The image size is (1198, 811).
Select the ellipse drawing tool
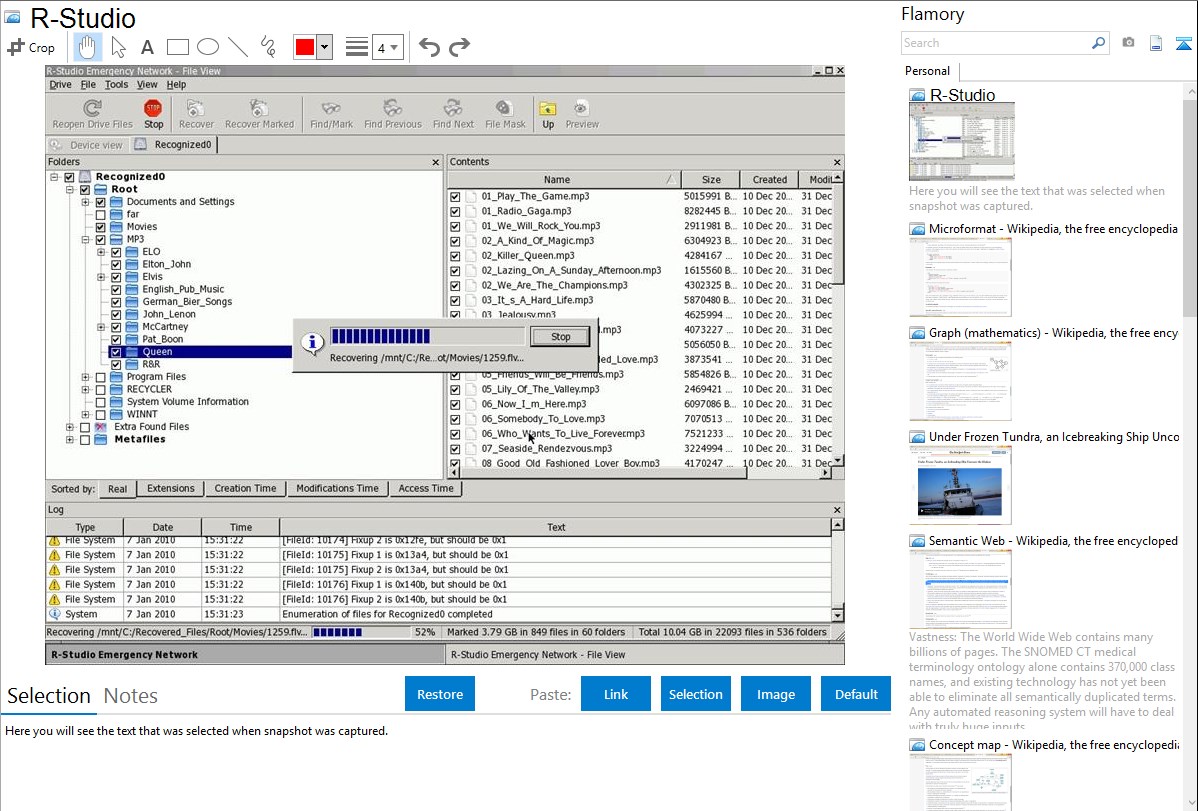208,47
